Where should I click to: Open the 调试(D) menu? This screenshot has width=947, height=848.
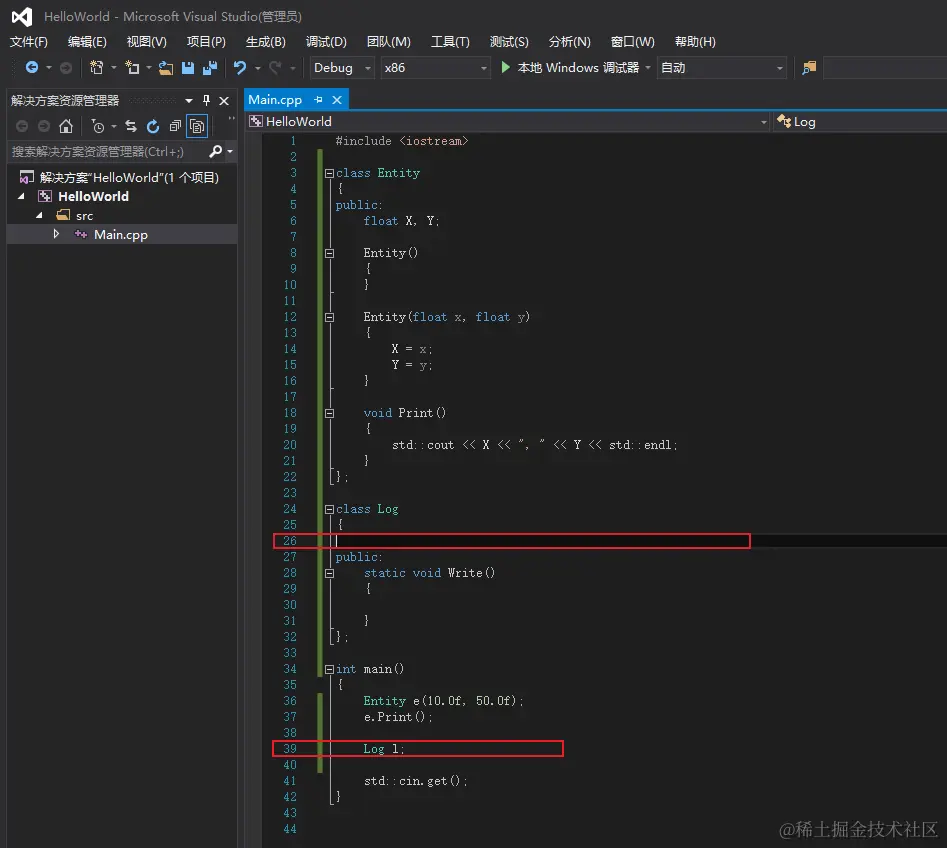point(326,41)
